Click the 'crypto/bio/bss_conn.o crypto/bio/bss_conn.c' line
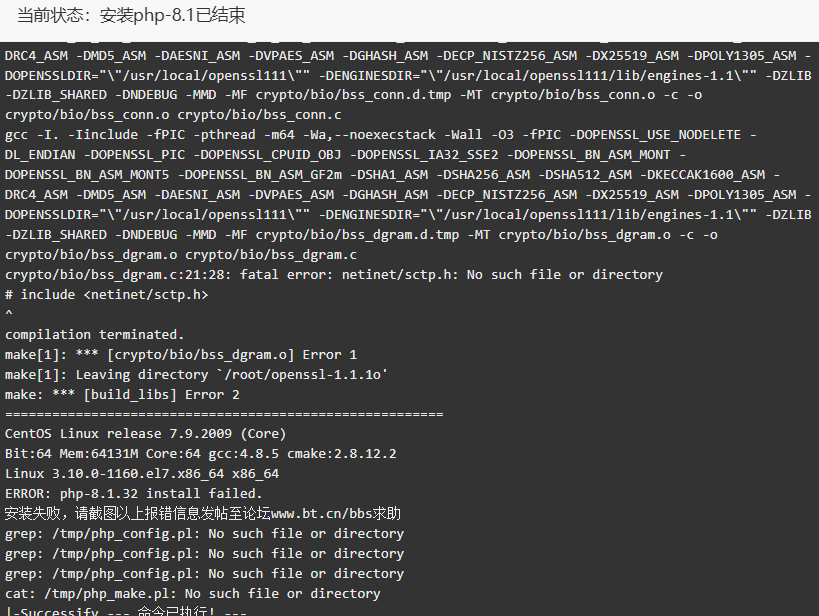819x616 pixels. click(173, 115)
